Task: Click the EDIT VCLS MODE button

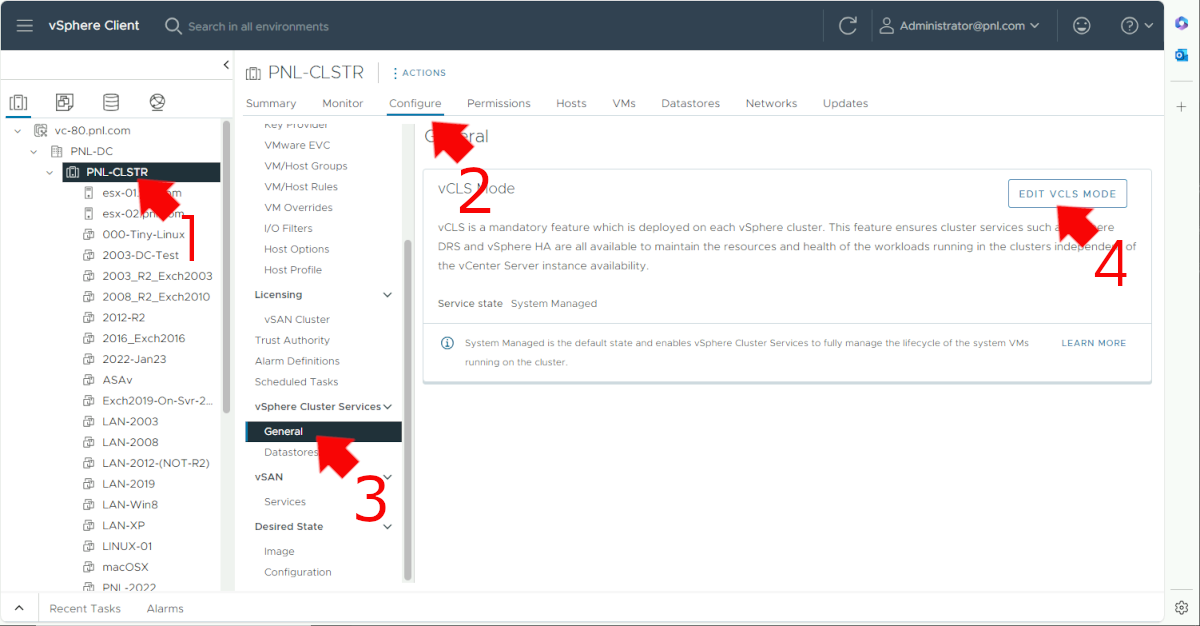Action: click(1067, 193)
